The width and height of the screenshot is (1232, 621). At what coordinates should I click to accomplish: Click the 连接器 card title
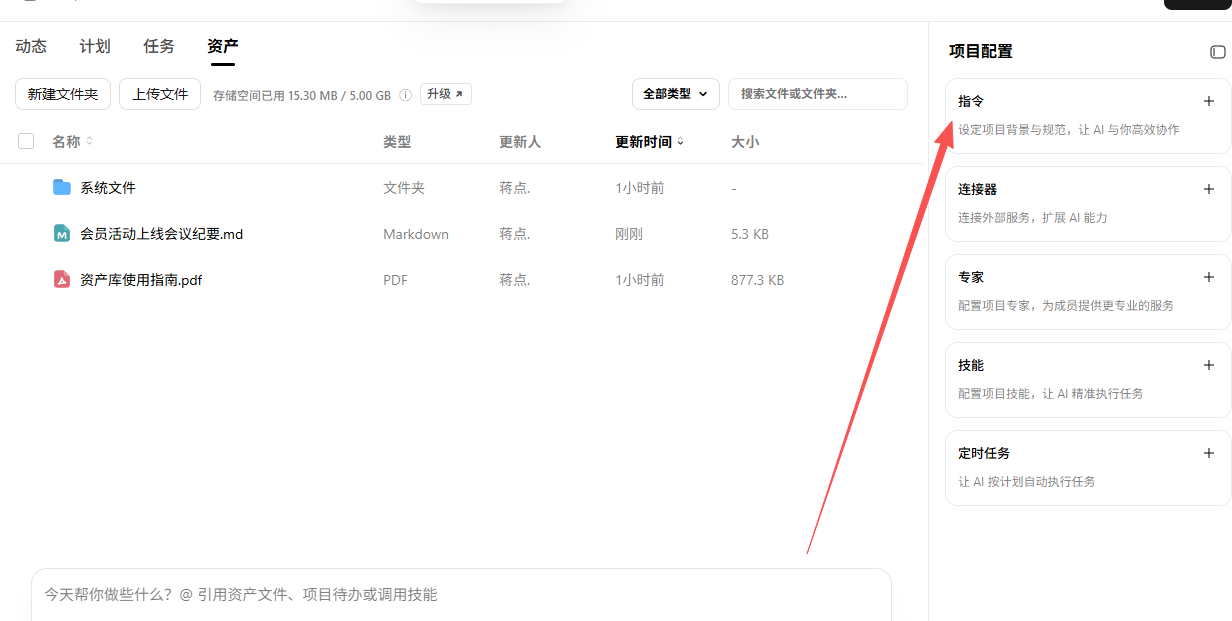click(x=978, y=189)
